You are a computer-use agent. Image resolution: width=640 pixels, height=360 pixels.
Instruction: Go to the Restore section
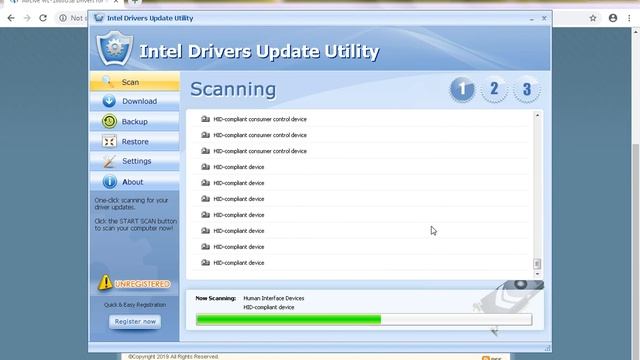click(134, 142)
